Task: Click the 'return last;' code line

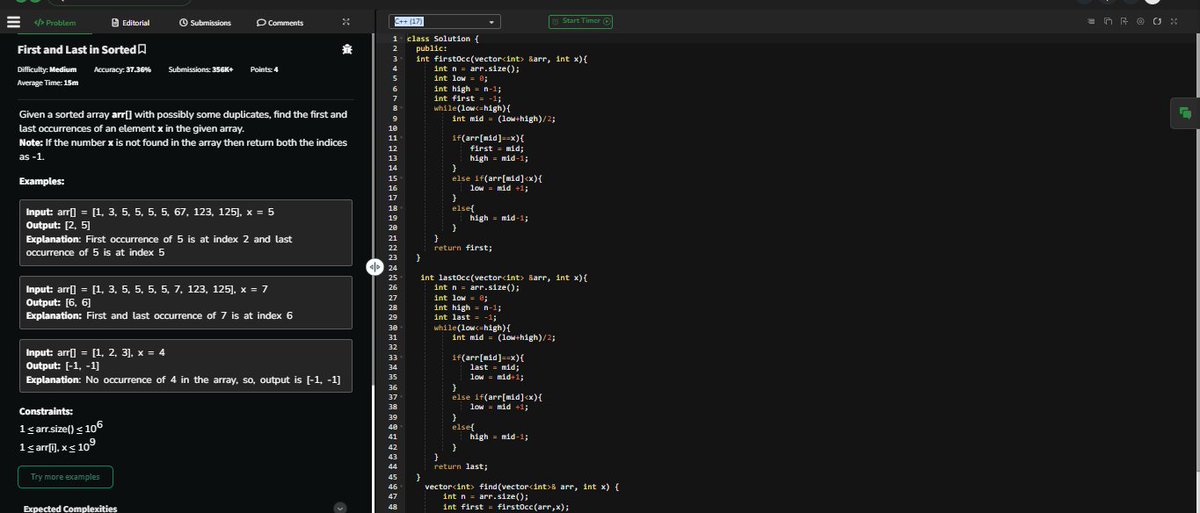Action: click(x=461, y=466)
